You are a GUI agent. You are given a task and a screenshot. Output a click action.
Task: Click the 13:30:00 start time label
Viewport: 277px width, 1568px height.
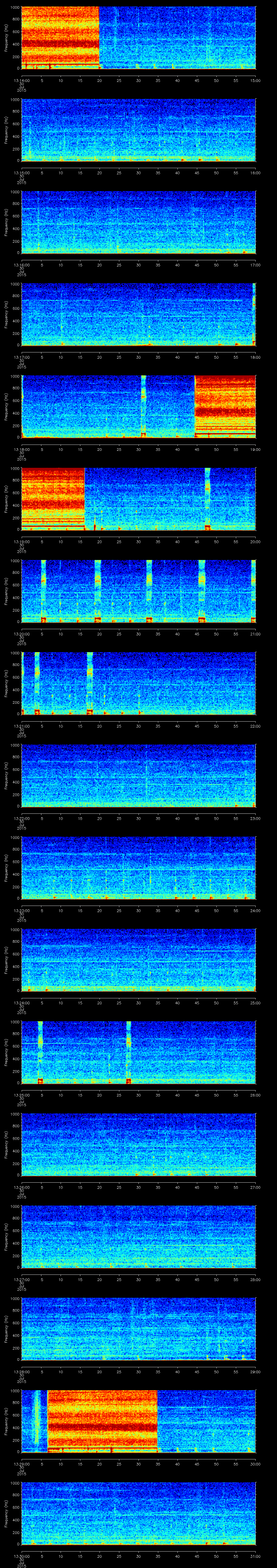click(21, 1556)
